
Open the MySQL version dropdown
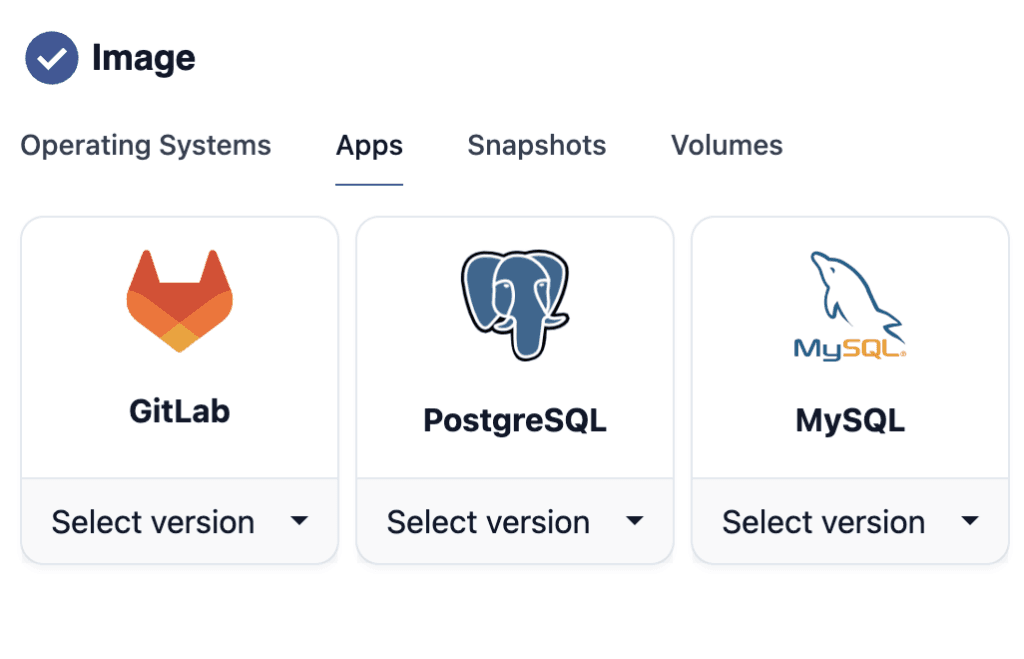tap(849, 521)
